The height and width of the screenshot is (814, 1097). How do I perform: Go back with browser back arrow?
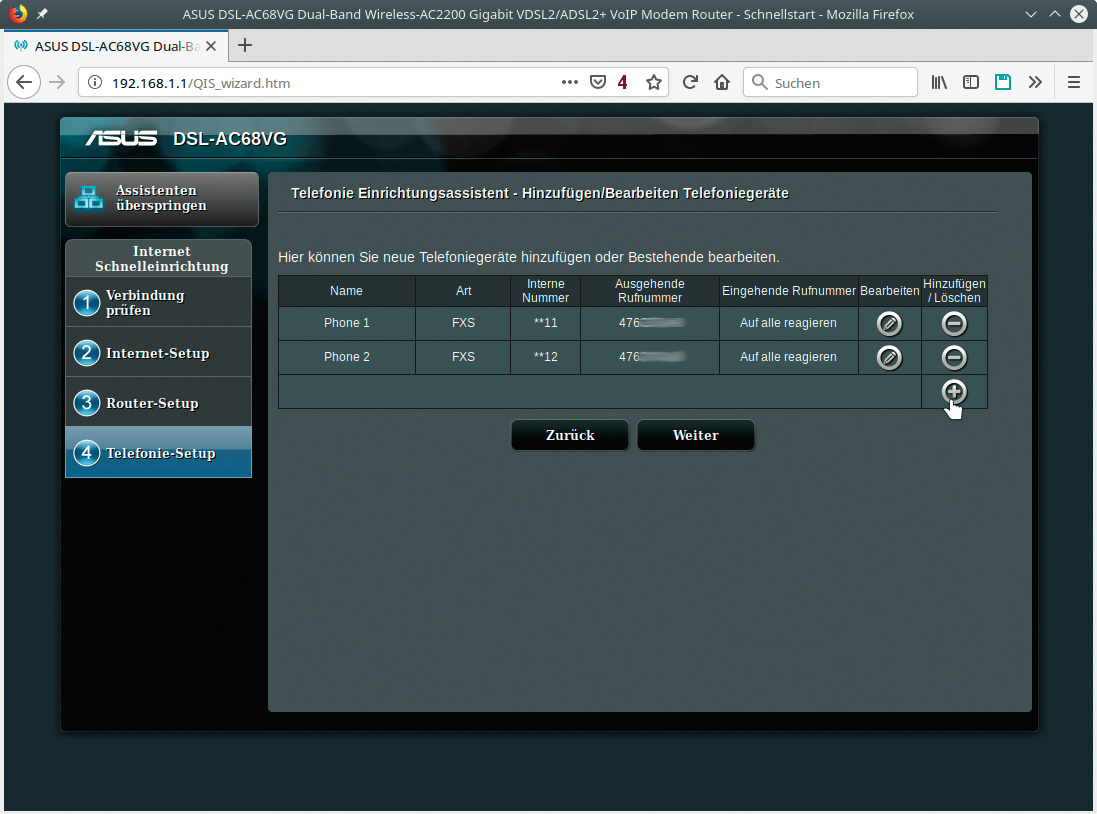[x=24, y=83]
